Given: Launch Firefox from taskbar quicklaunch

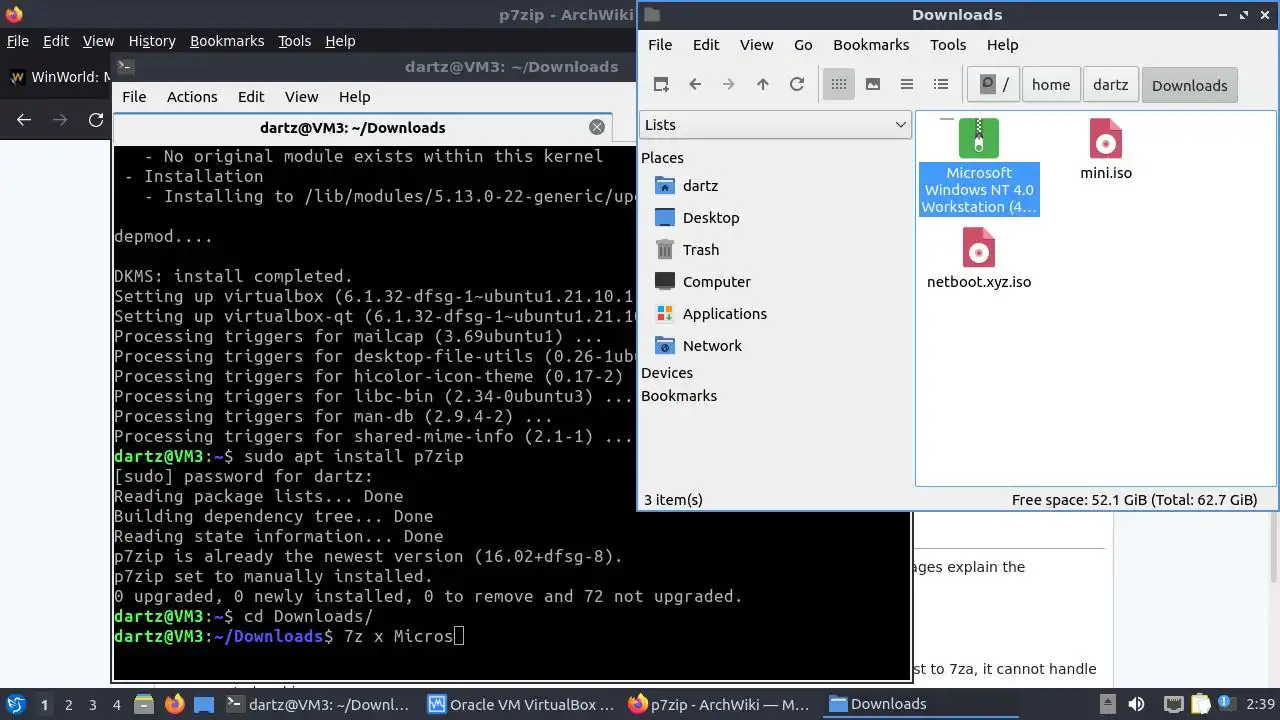Looking at the screenshot, I should coord(175,705).
